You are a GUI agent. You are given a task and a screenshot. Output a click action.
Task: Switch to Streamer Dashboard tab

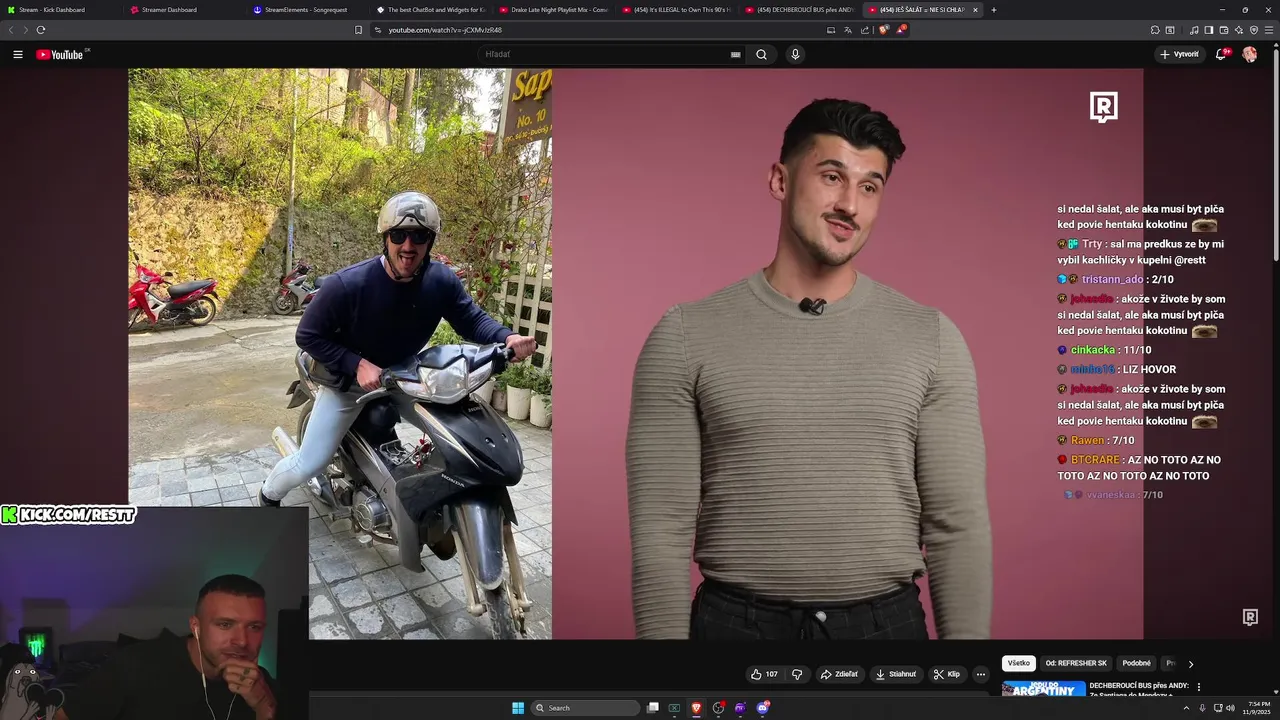(185, 10)
